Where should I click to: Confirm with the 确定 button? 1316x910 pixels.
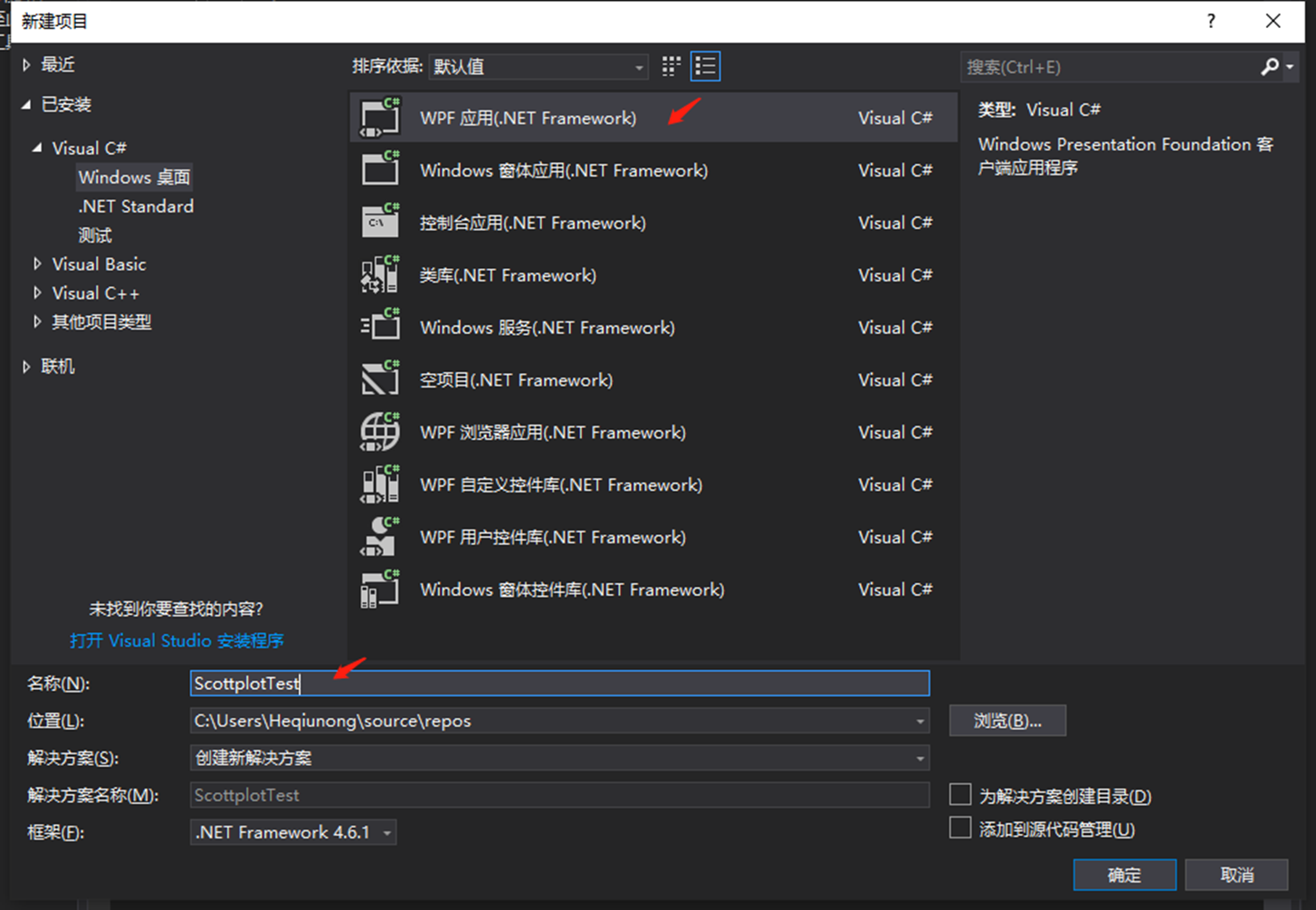(x=1124, y=875)
